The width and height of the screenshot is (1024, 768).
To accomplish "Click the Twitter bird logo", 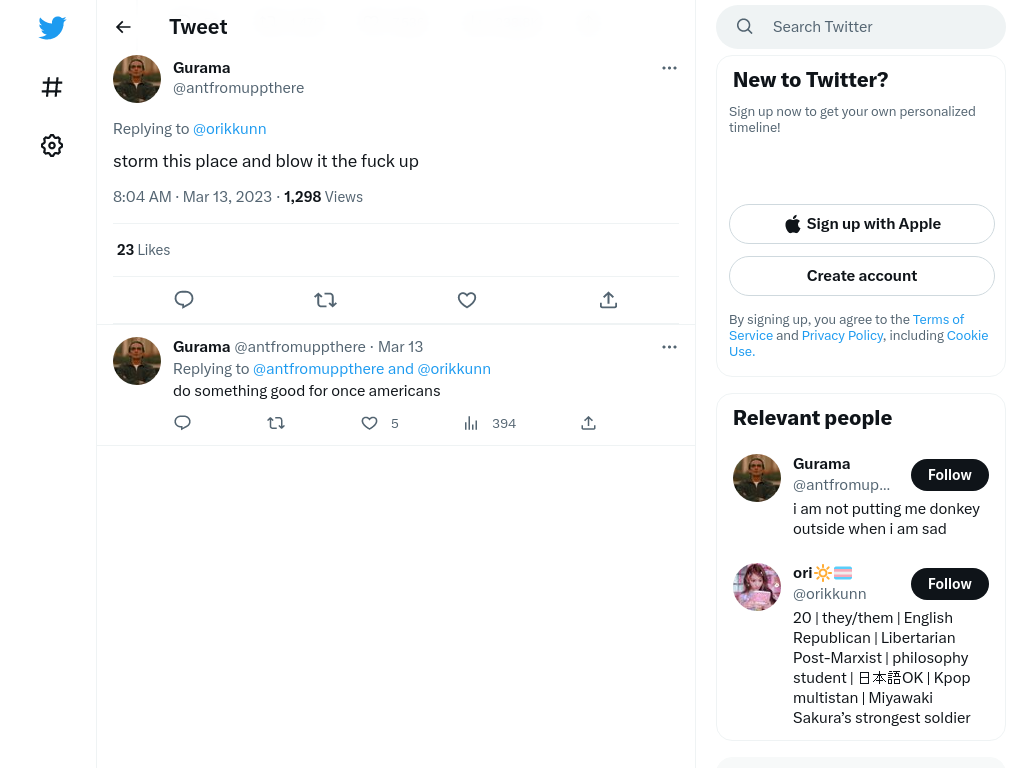I will [52, 27].
